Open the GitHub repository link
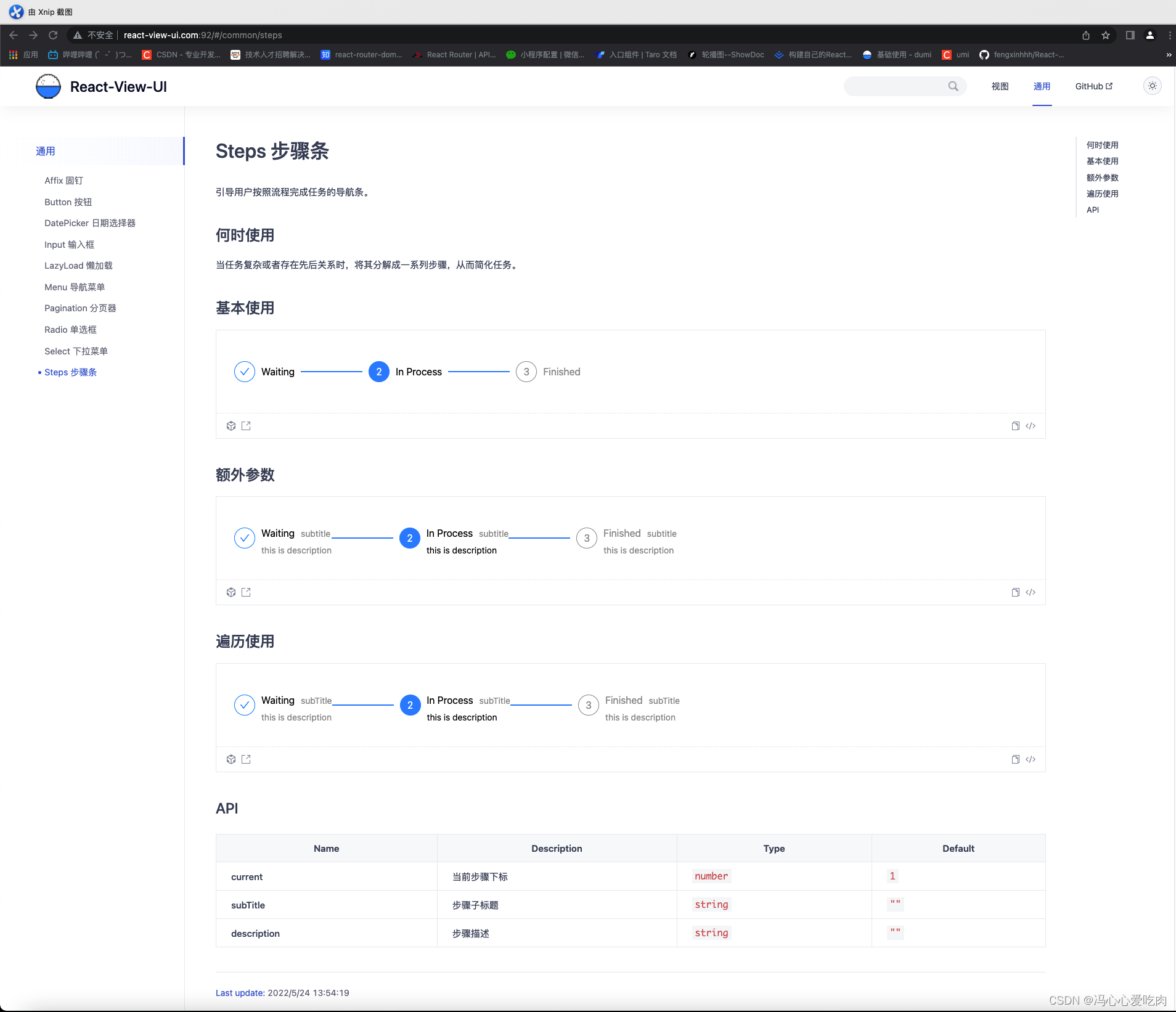Viewport: 1176px width, 1012px height. pyautogui.click(x=1093, y=86)
